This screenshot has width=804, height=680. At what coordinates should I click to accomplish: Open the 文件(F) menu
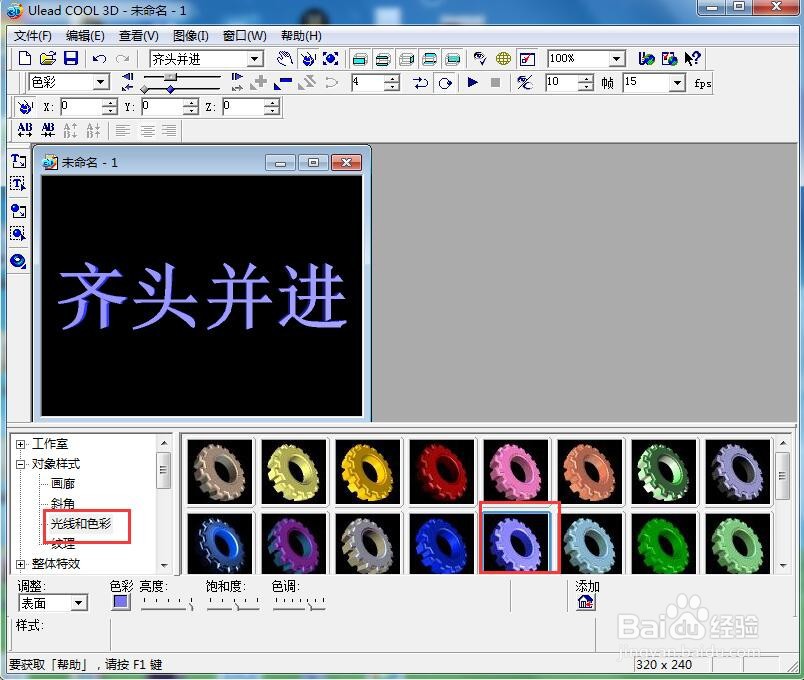[32, 36]
